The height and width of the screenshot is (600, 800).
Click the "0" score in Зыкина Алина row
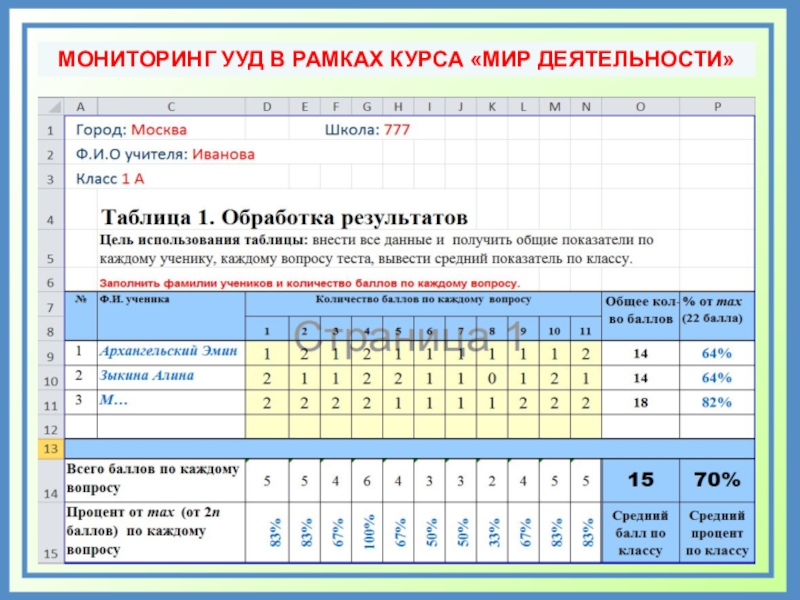coord(492,379)
